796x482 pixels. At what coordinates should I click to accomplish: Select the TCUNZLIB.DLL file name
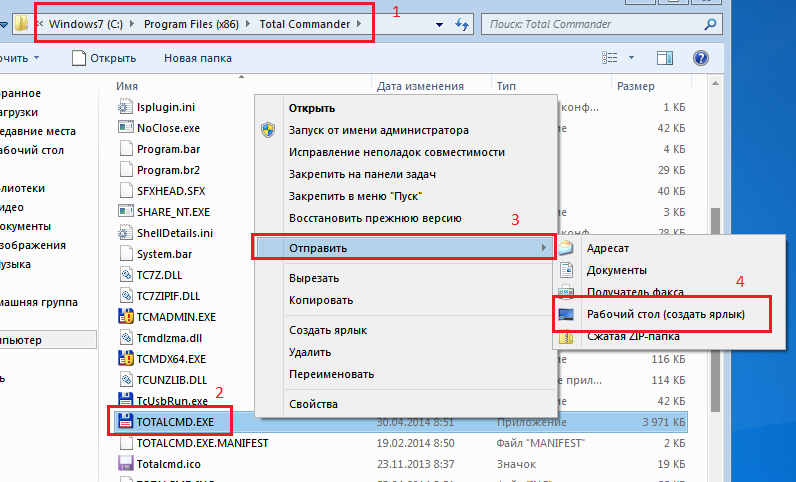coord(172,380)
